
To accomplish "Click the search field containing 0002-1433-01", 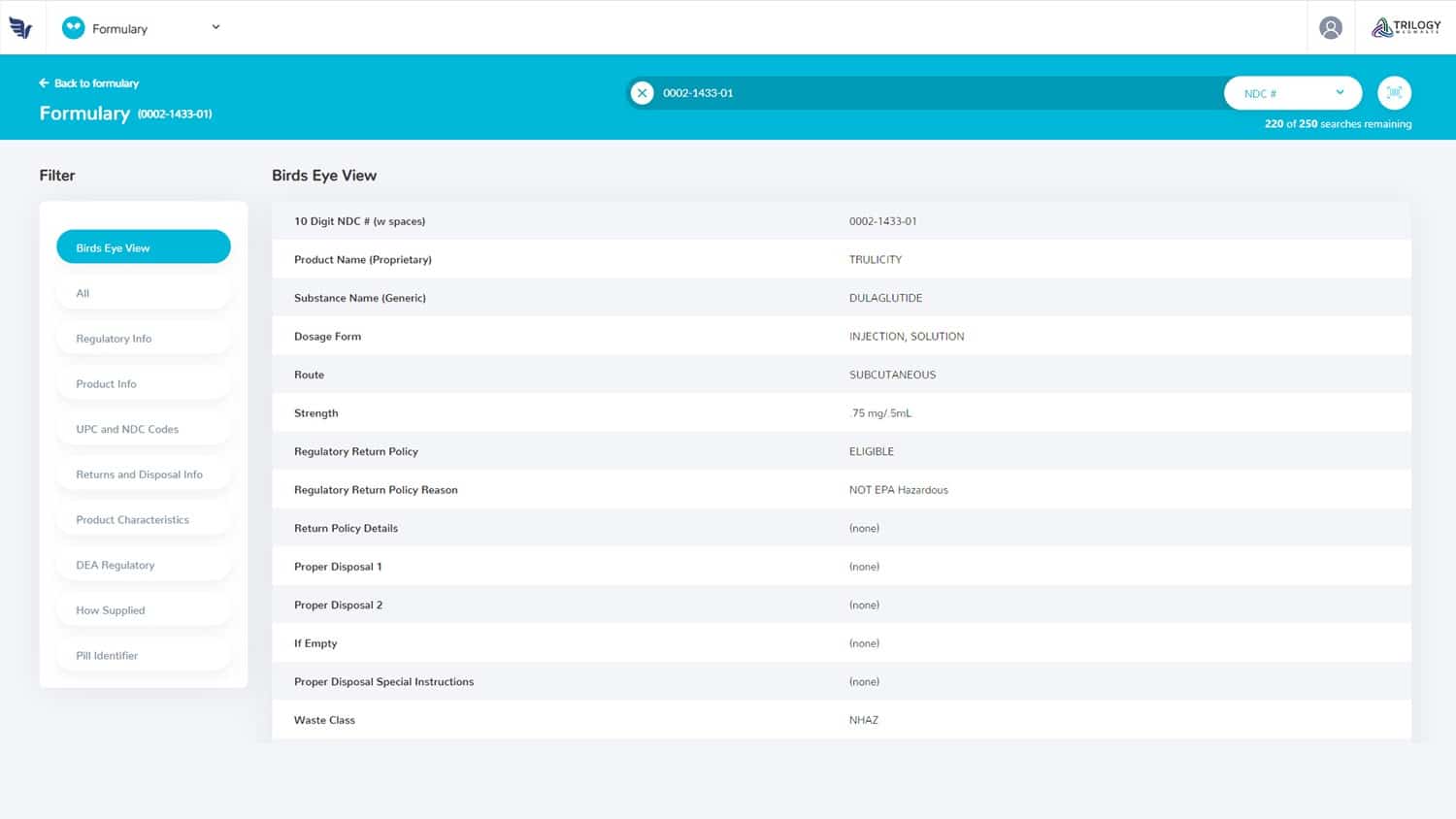I will point(925,93).
